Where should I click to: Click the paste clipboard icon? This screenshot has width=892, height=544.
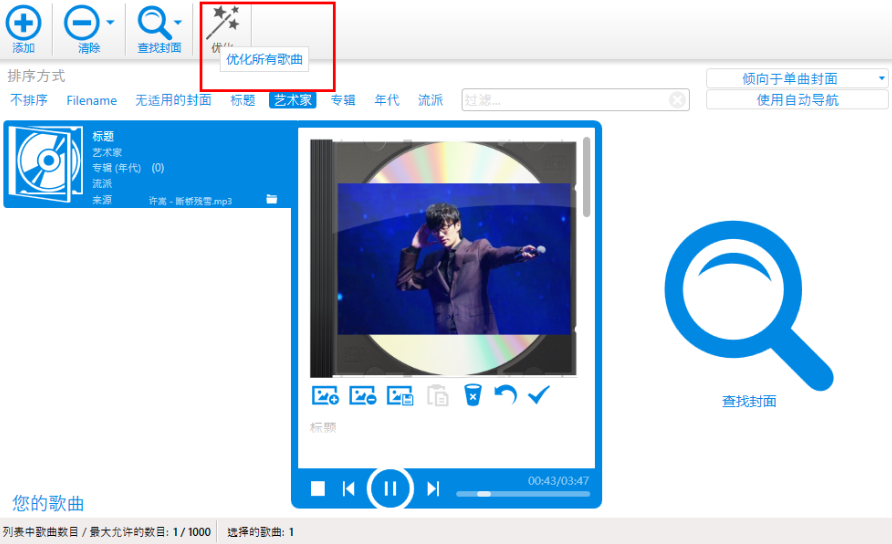437,395
